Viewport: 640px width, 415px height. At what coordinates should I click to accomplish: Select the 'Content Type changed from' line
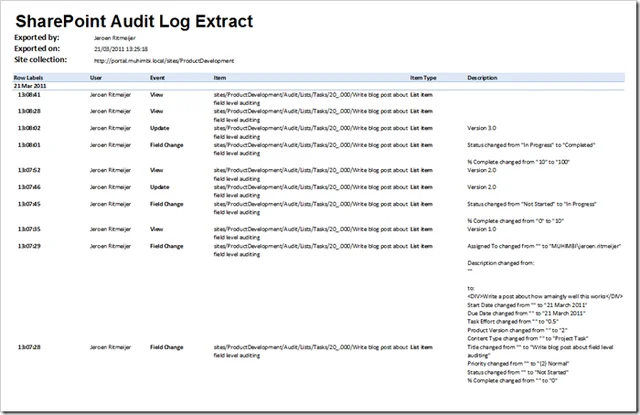coord(527,338)
